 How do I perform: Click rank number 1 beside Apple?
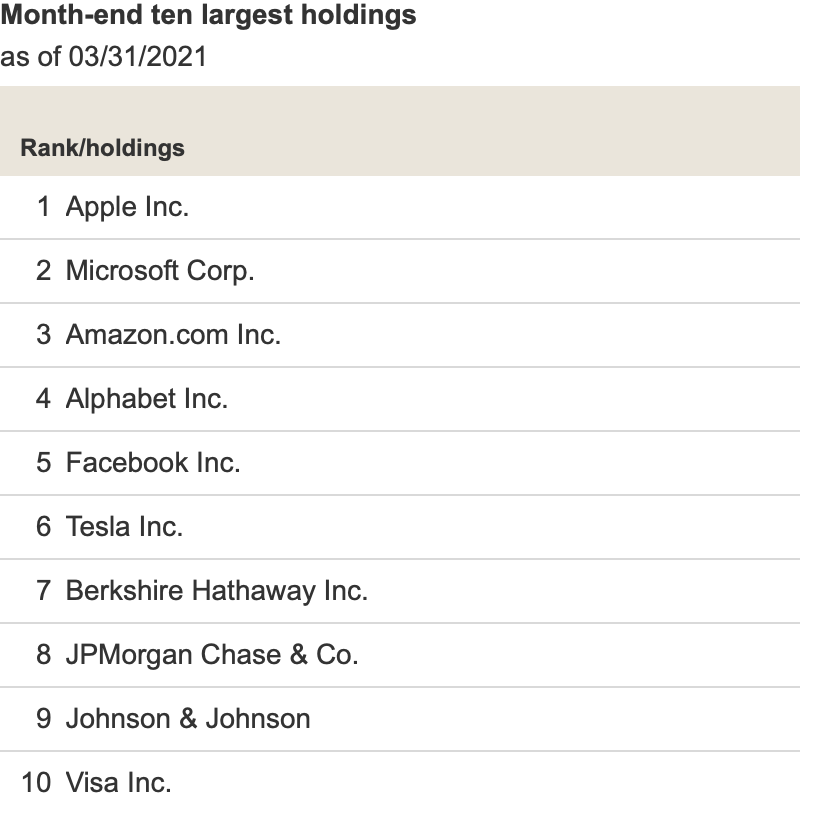[44, 206]
